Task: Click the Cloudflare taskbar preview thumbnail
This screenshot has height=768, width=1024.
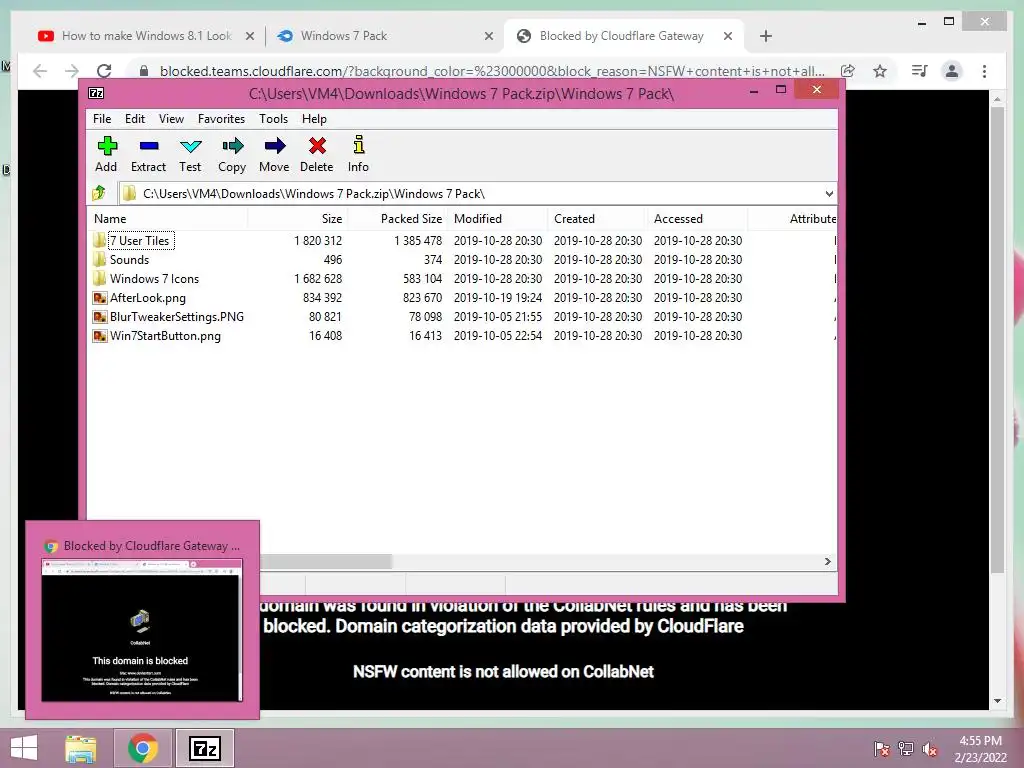Action: point(142,630)
